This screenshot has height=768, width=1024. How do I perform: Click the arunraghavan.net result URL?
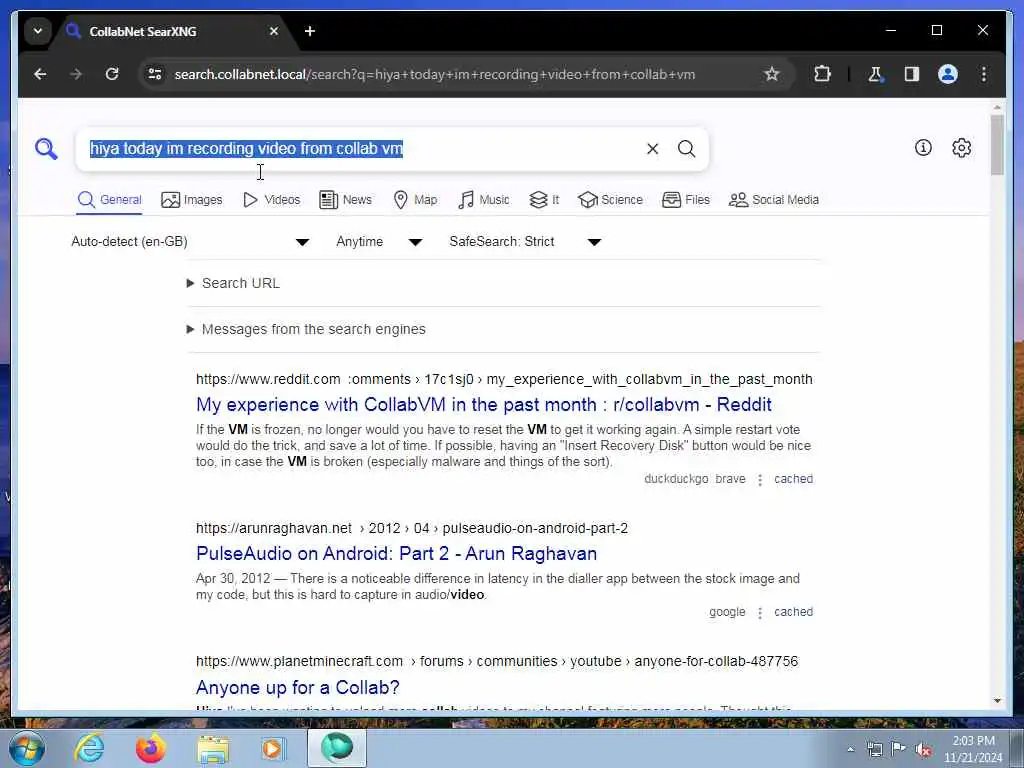(411, 528)
